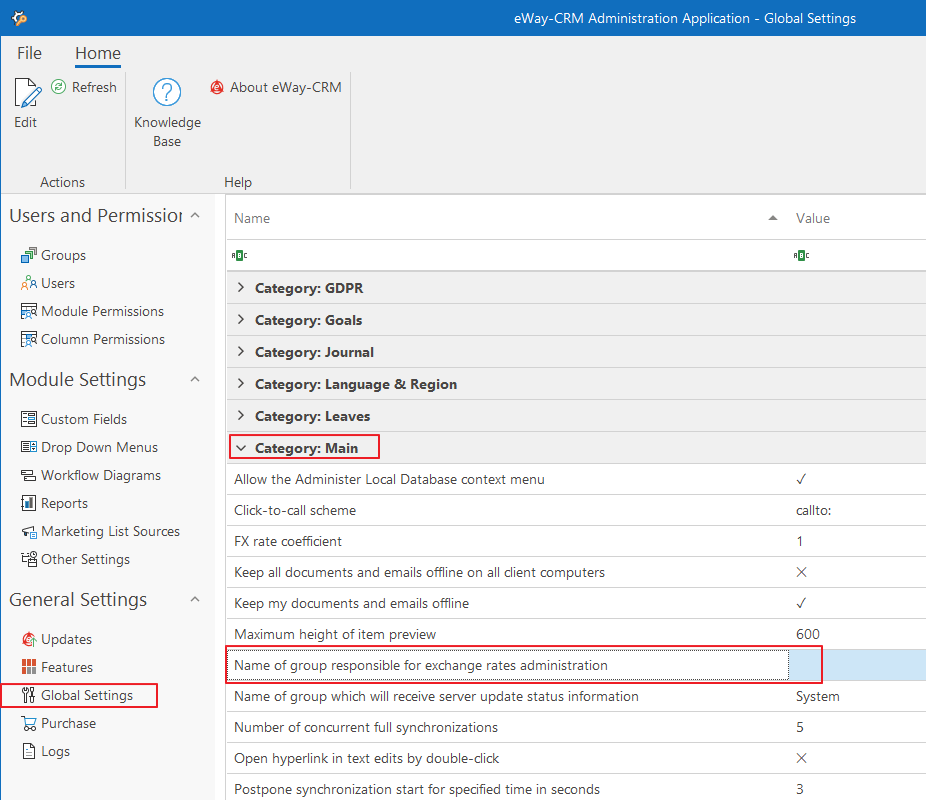Image resolution: width=926 pixels, height=800 pixels.
Task: Click the Edit pencil icon in ribbon
Action: [26, 95]
